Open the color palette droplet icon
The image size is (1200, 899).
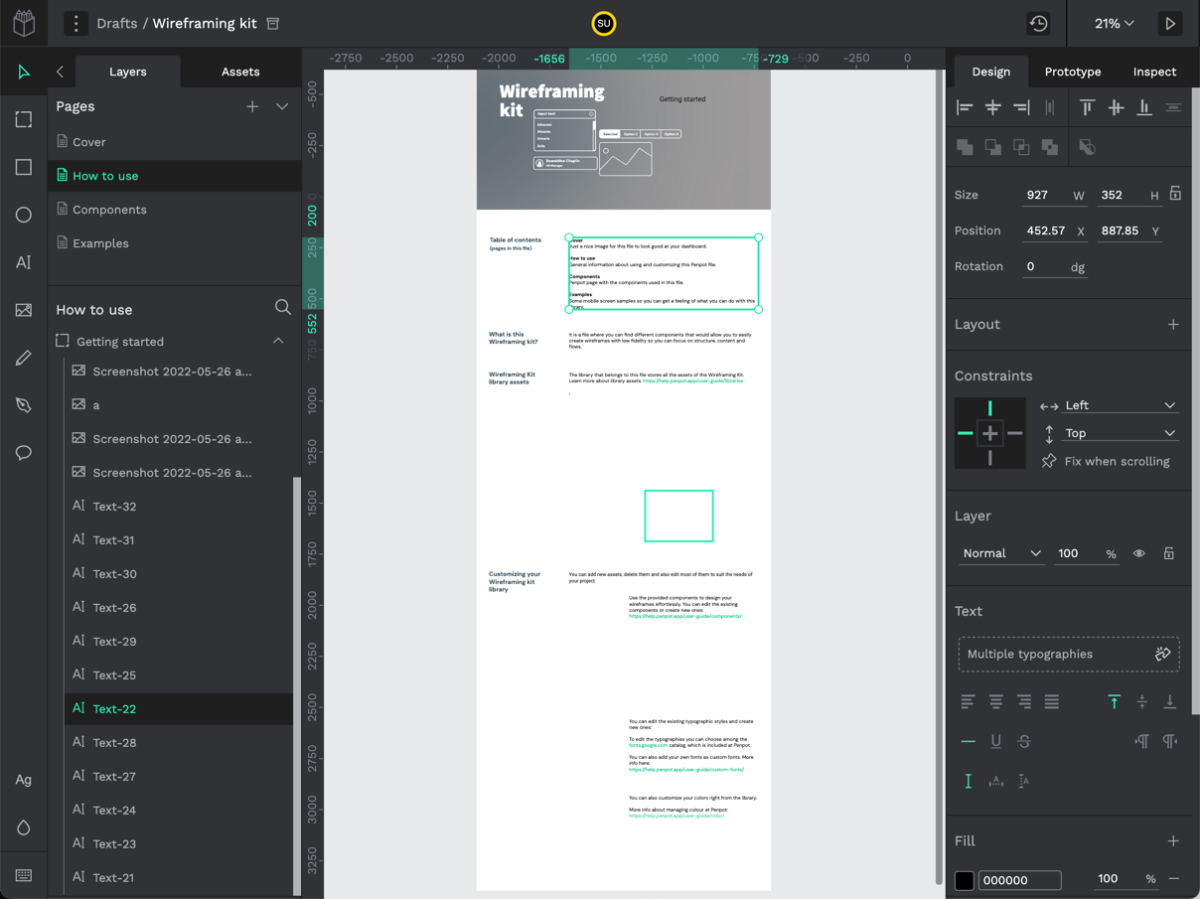(x=24, y=828)
